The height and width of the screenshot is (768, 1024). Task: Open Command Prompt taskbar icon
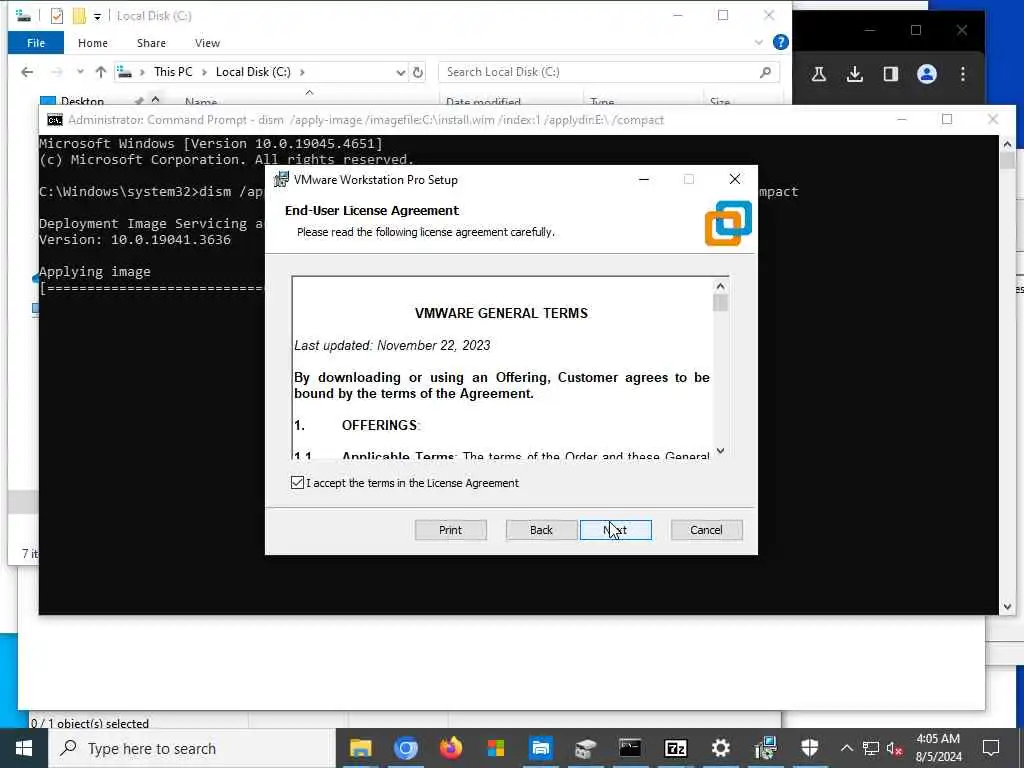tap(630, 748)
